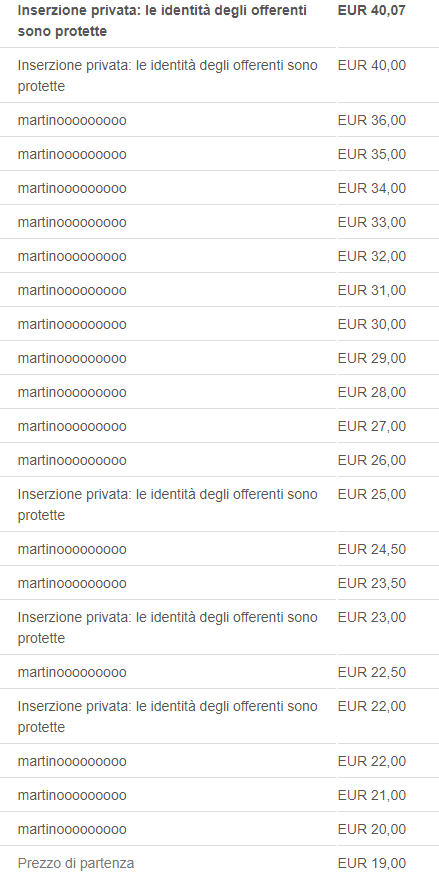Click the EUR 33,00 bid amount
The height and width of the screenshot is (876, 439).
coord(371,222)
